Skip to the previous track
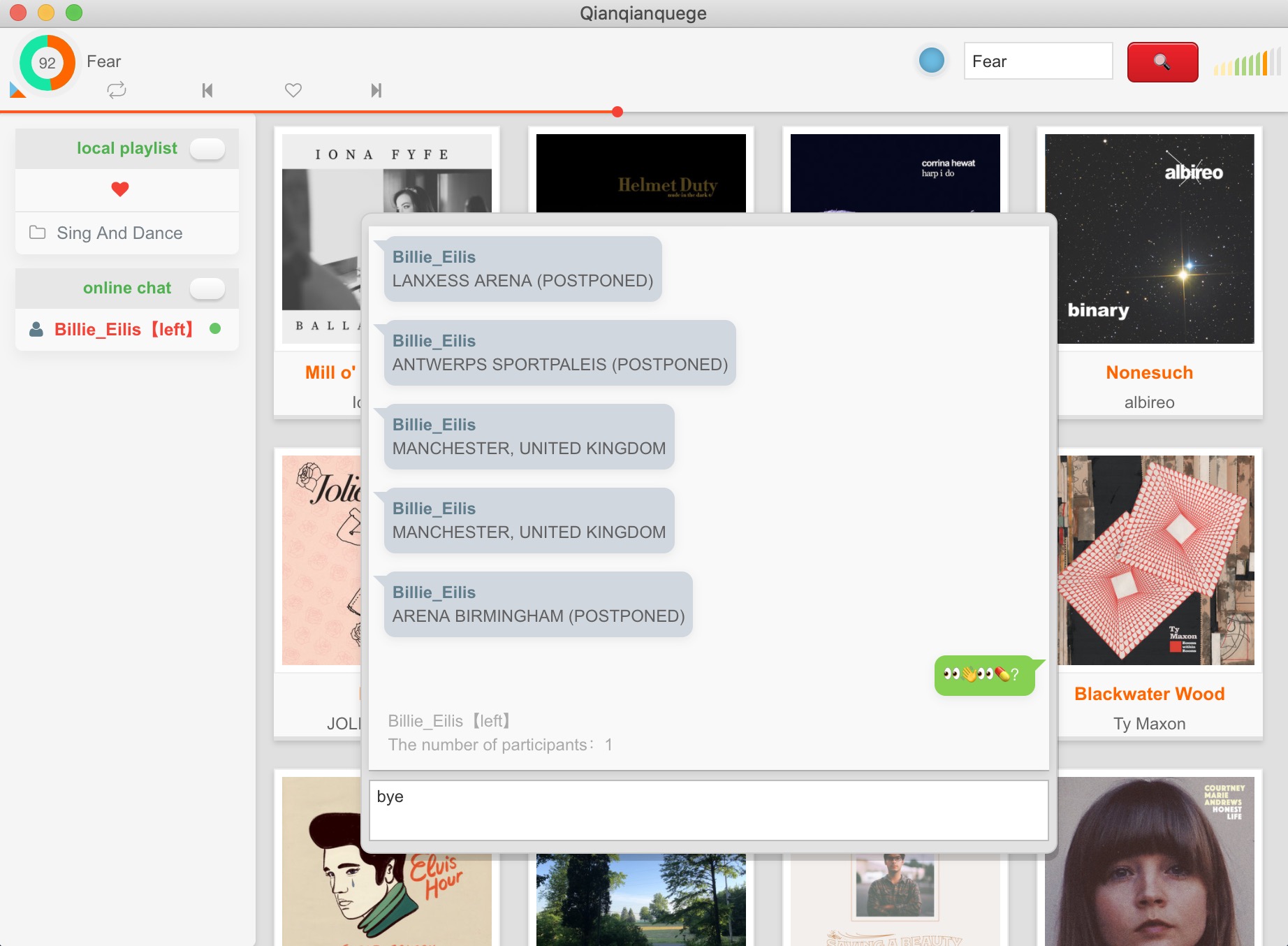Image resolution: width=1288 pixels, height=946 pixels. point(207,90)
